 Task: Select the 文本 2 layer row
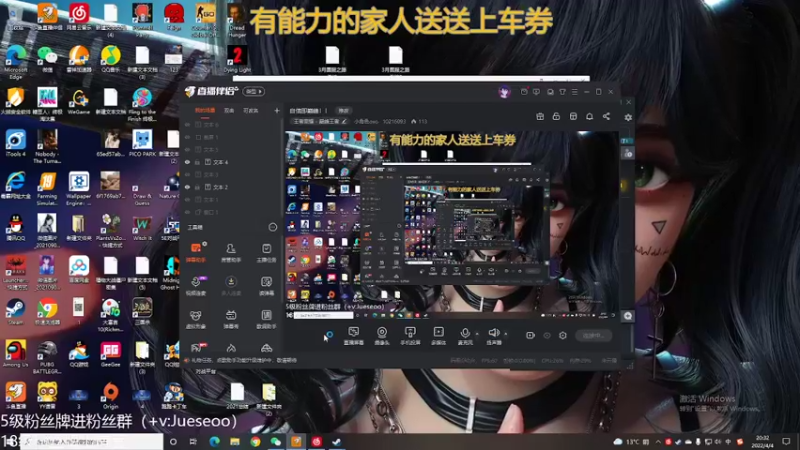click(x=231, y=187)
